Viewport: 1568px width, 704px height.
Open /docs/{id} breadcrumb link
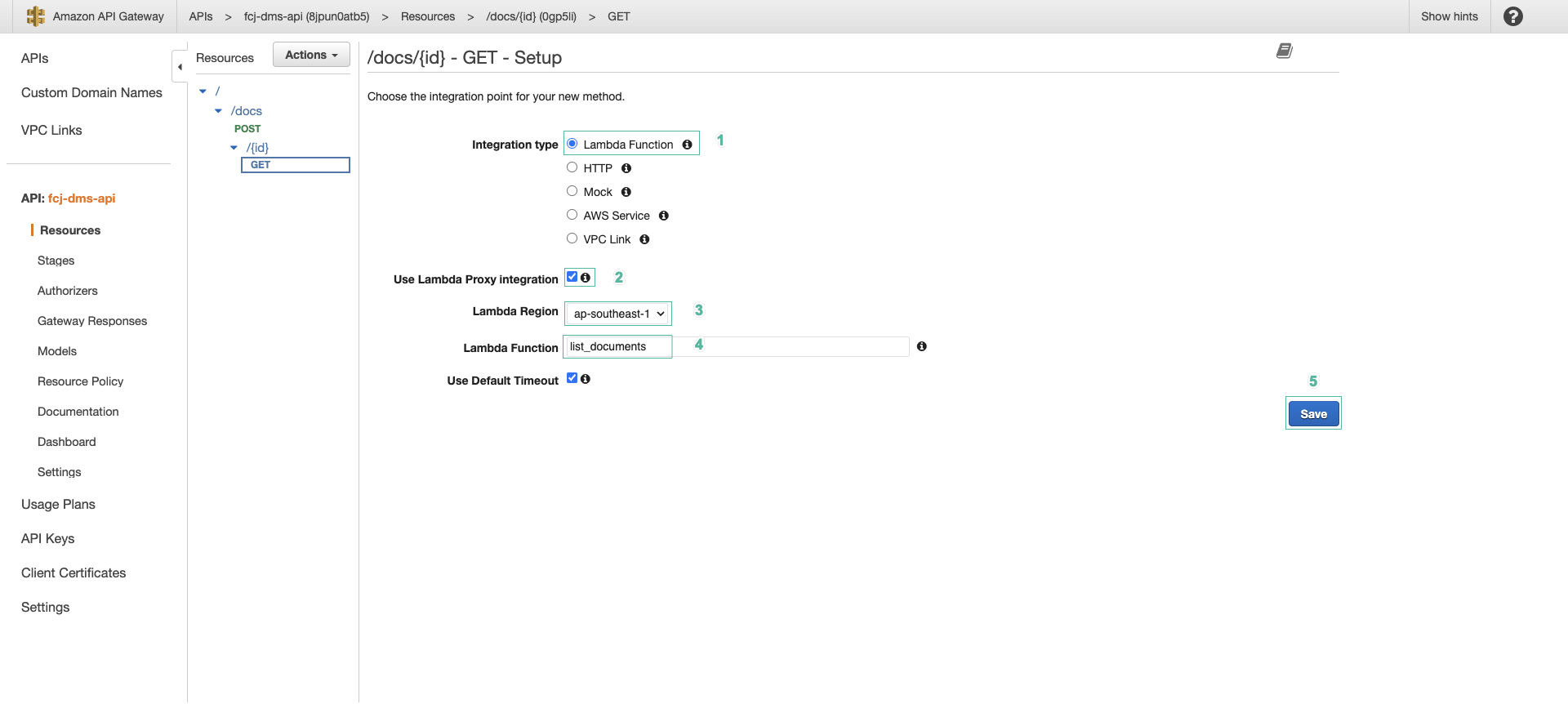coord(531,16)
